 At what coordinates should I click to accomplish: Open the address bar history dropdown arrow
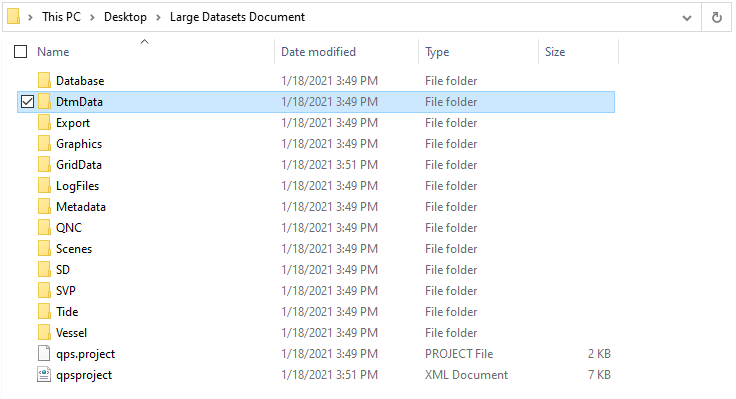pos(687,18)
